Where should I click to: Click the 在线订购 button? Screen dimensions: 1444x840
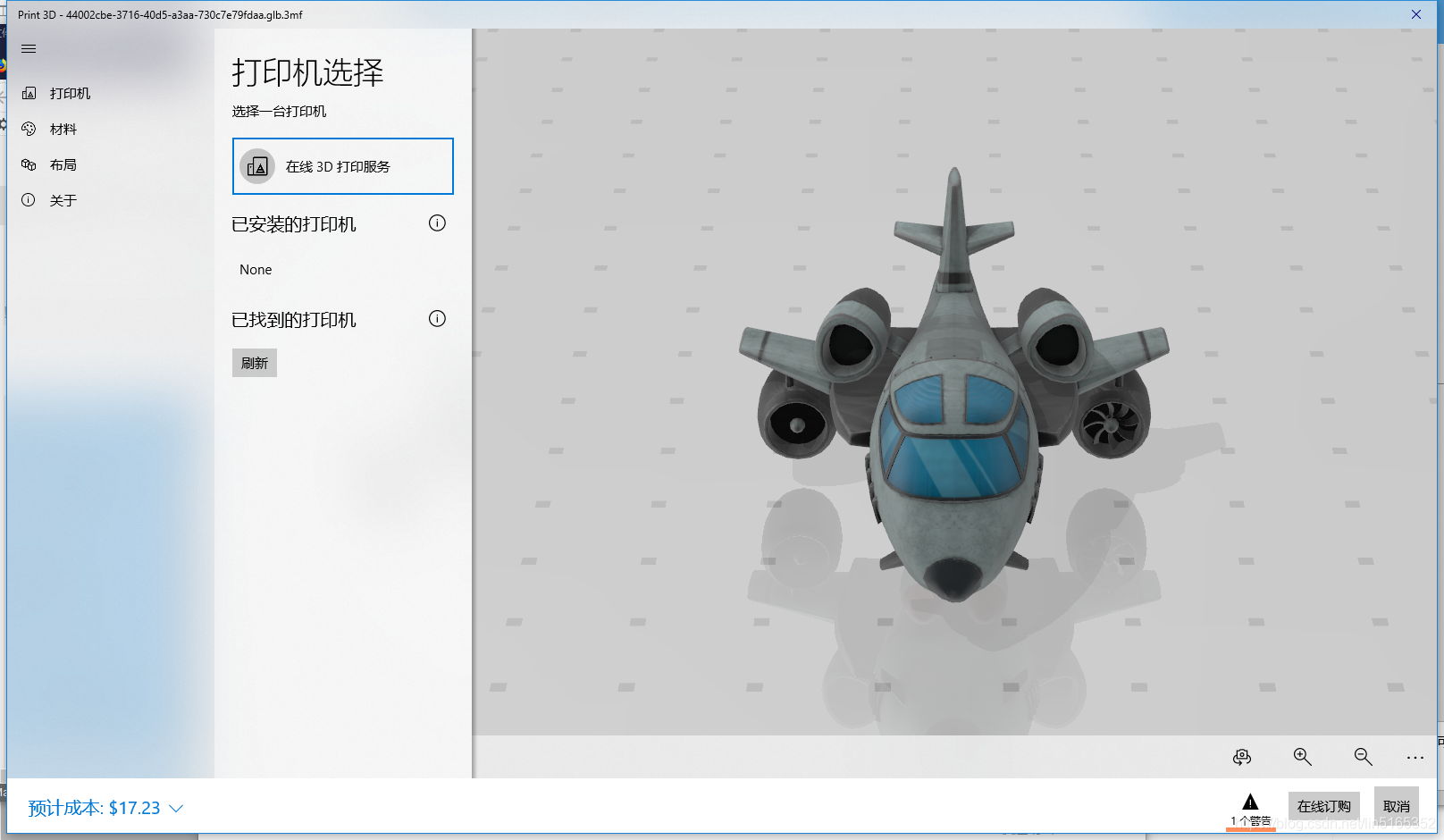(x=1323, y=806)
